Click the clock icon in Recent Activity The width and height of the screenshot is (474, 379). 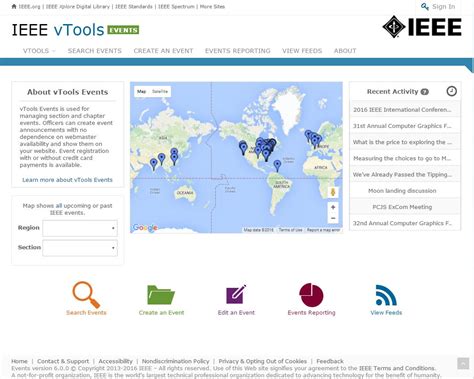(x=451, y=91)
